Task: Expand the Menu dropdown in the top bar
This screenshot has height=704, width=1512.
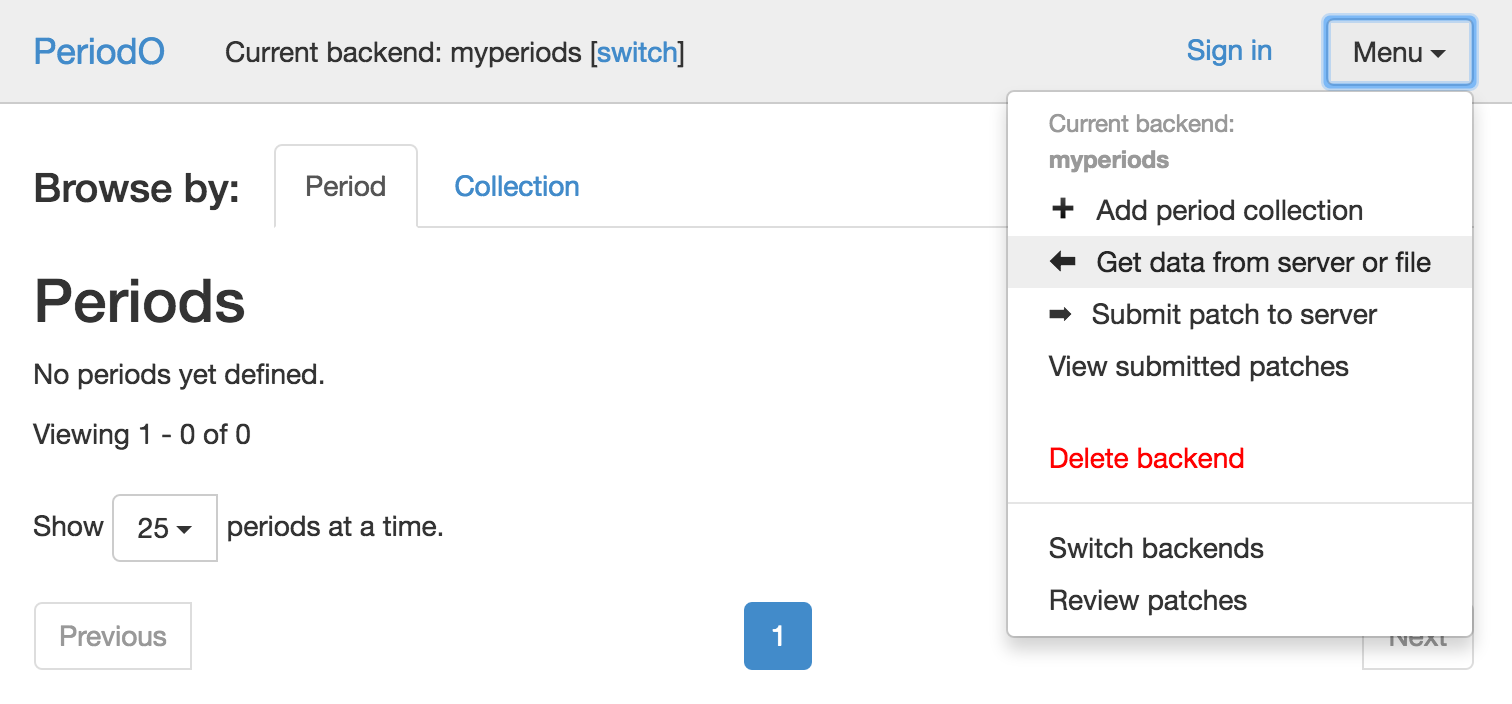Action: click(x=1398, y=52)
